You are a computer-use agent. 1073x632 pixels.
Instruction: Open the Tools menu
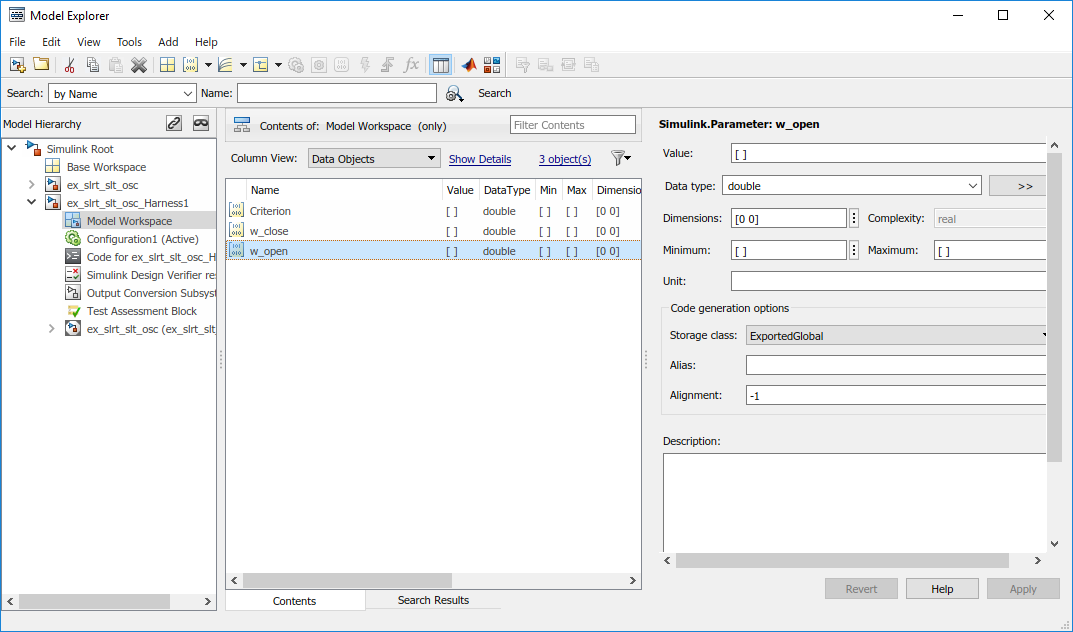click(x=129, y=42)
